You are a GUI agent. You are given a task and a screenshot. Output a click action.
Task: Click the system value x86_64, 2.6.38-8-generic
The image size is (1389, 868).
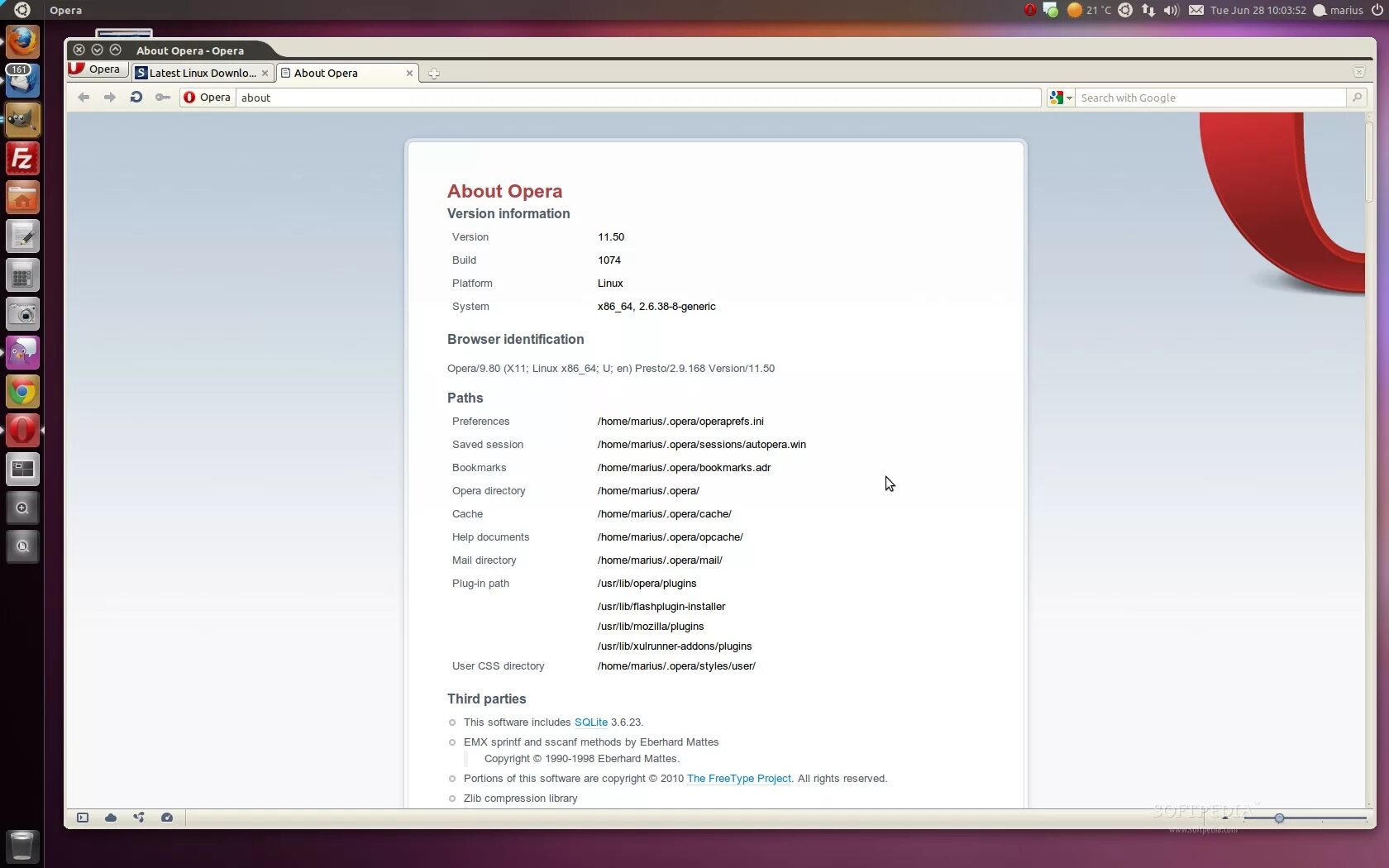[656, 307]
